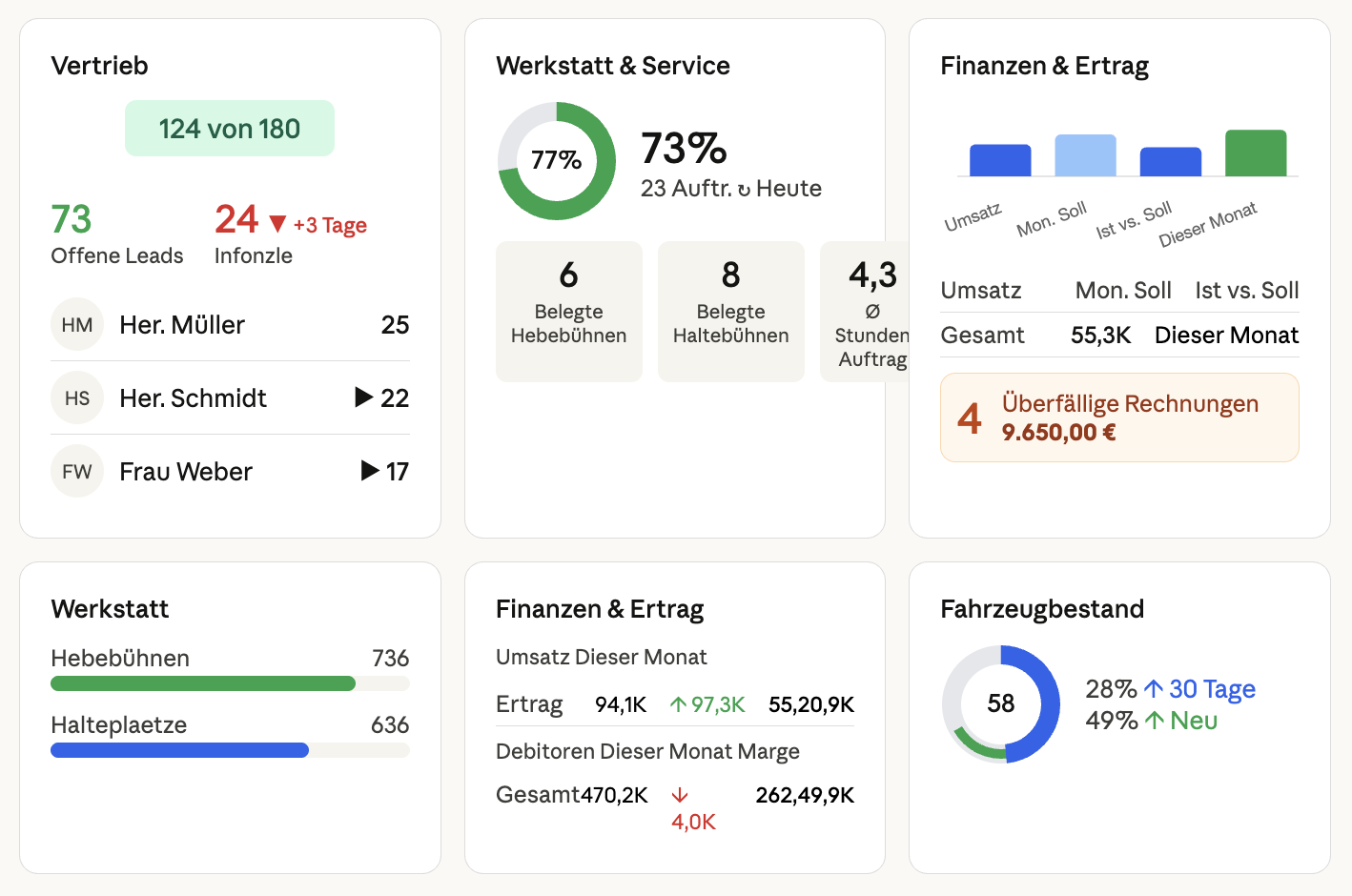Select the Belegte Haltebühnen tile
Viewport: 1352px width, 896px height.
(x=730, y=312)
